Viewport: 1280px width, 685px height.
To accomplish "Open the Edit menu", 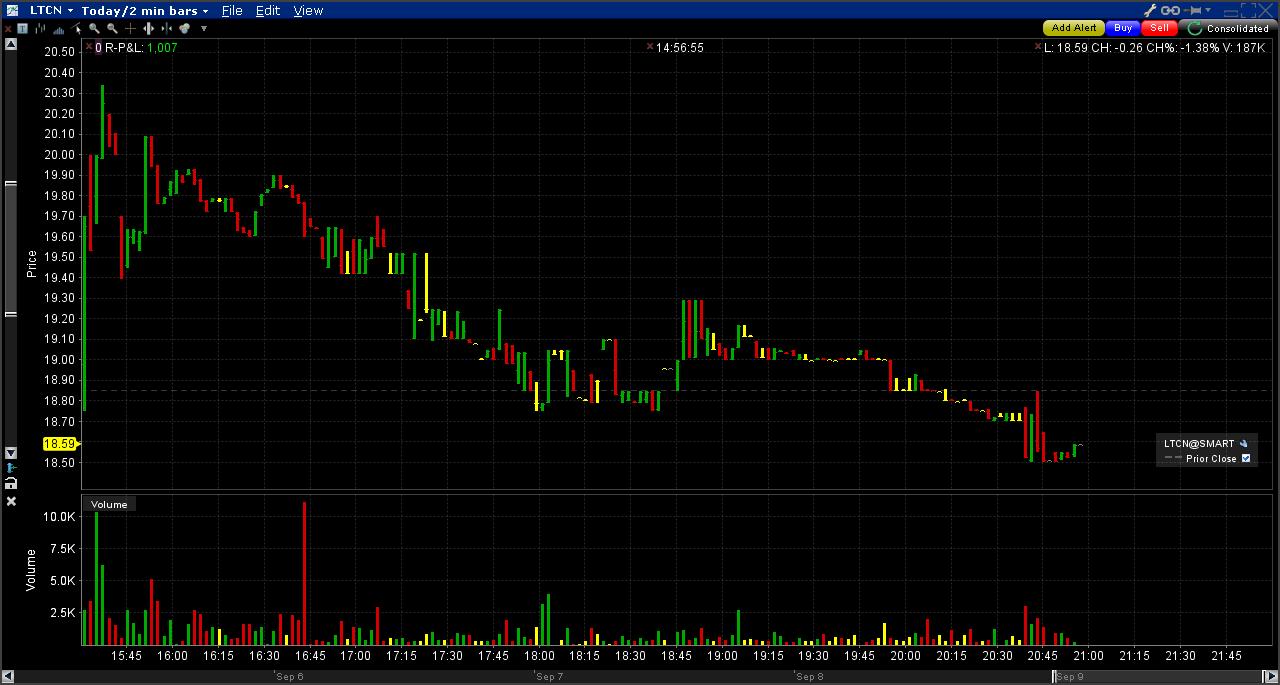I will 268,11.
